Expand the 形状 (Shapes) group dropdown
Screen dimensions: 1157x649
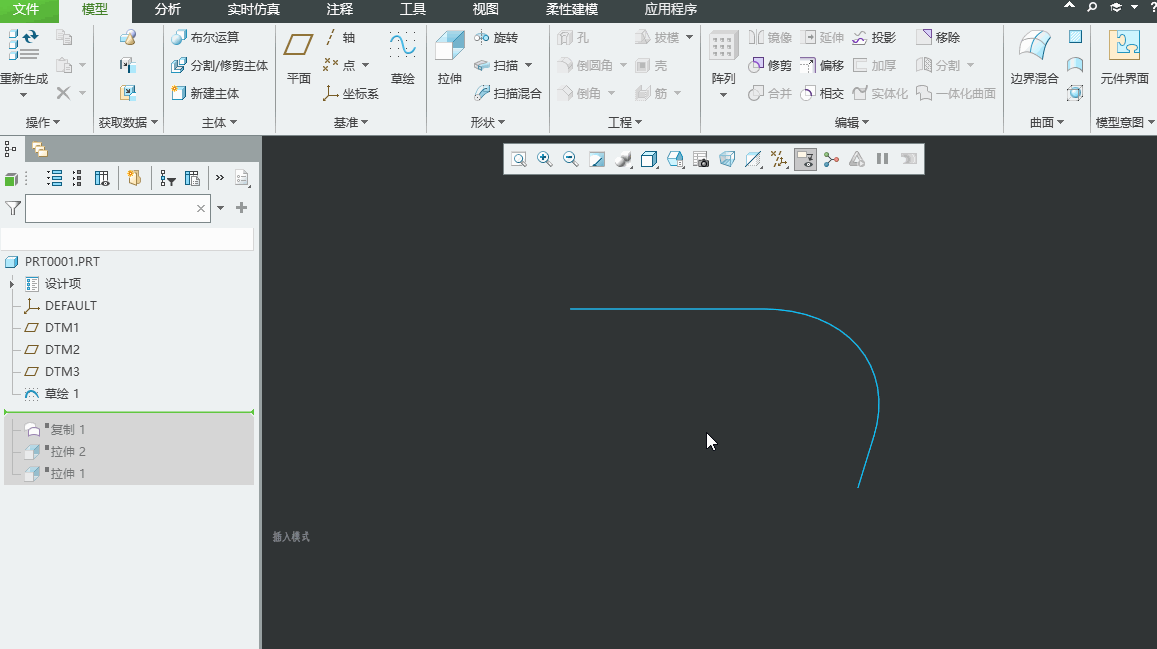coord(488,122)
